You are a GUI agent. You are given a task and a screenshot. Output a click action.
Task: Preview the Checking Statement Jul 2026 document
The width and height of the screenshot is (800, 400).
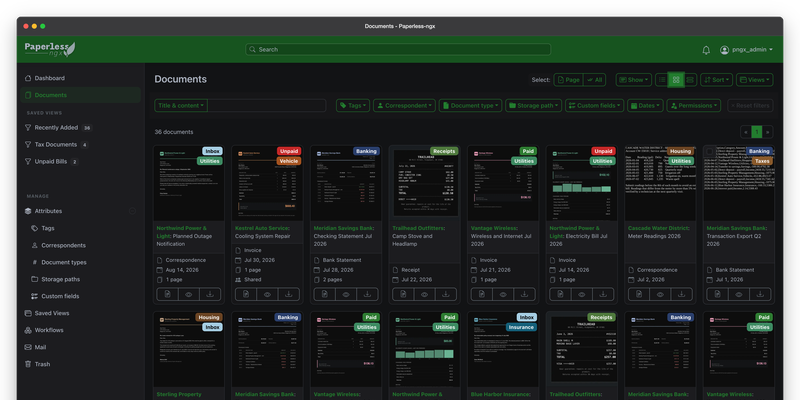346,294
